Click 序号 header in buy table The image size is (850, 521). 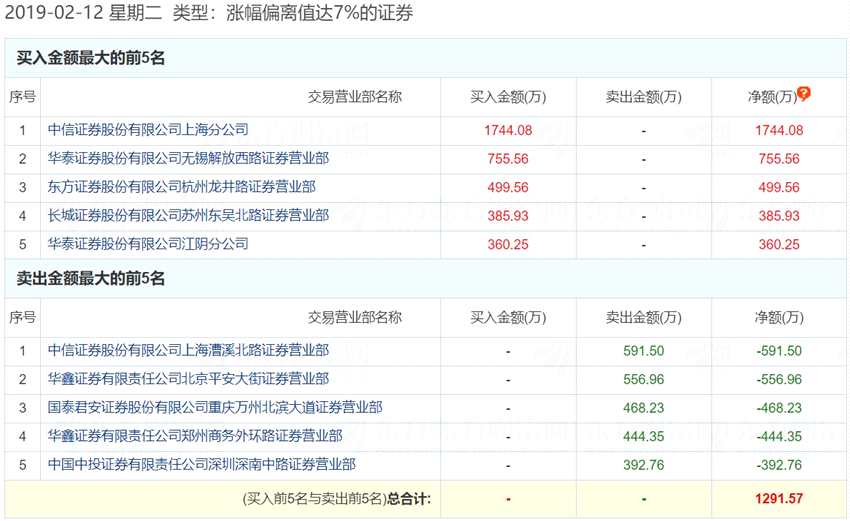(22, 97)
